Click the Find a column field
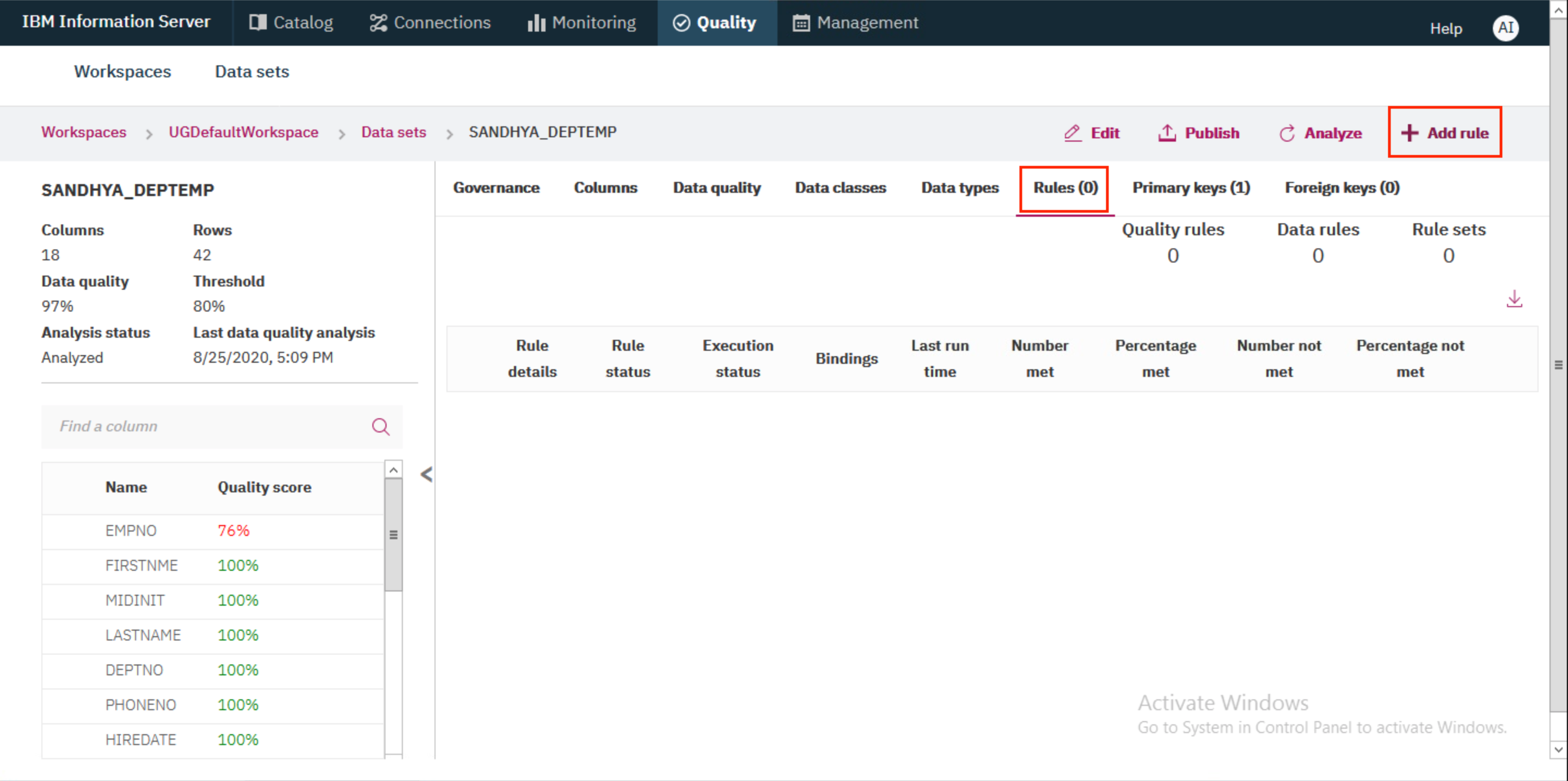1568x781 pixels. [222, 426]
